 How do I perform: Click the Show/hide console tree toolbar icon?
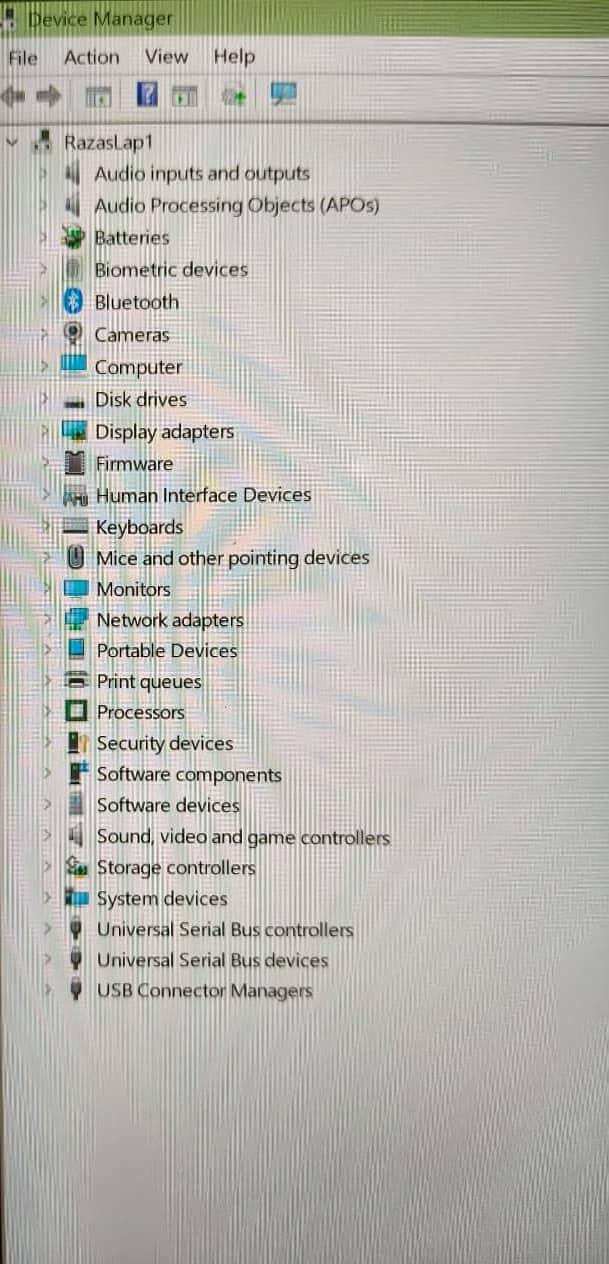99,96
